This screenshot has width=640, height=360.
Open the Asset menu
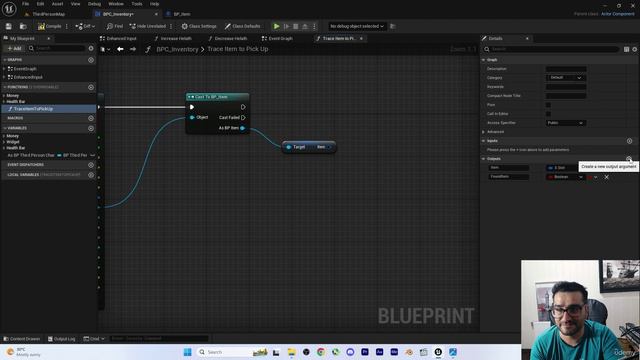(x=57, y=4)
